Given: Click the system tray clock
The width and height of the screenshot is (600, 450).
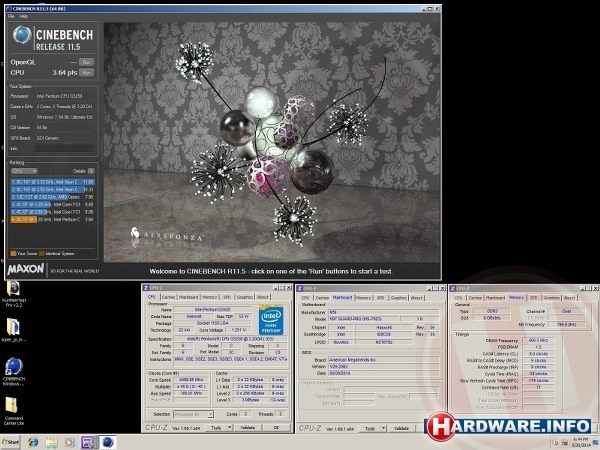Looking at the screenshot, I should [581, 442].
